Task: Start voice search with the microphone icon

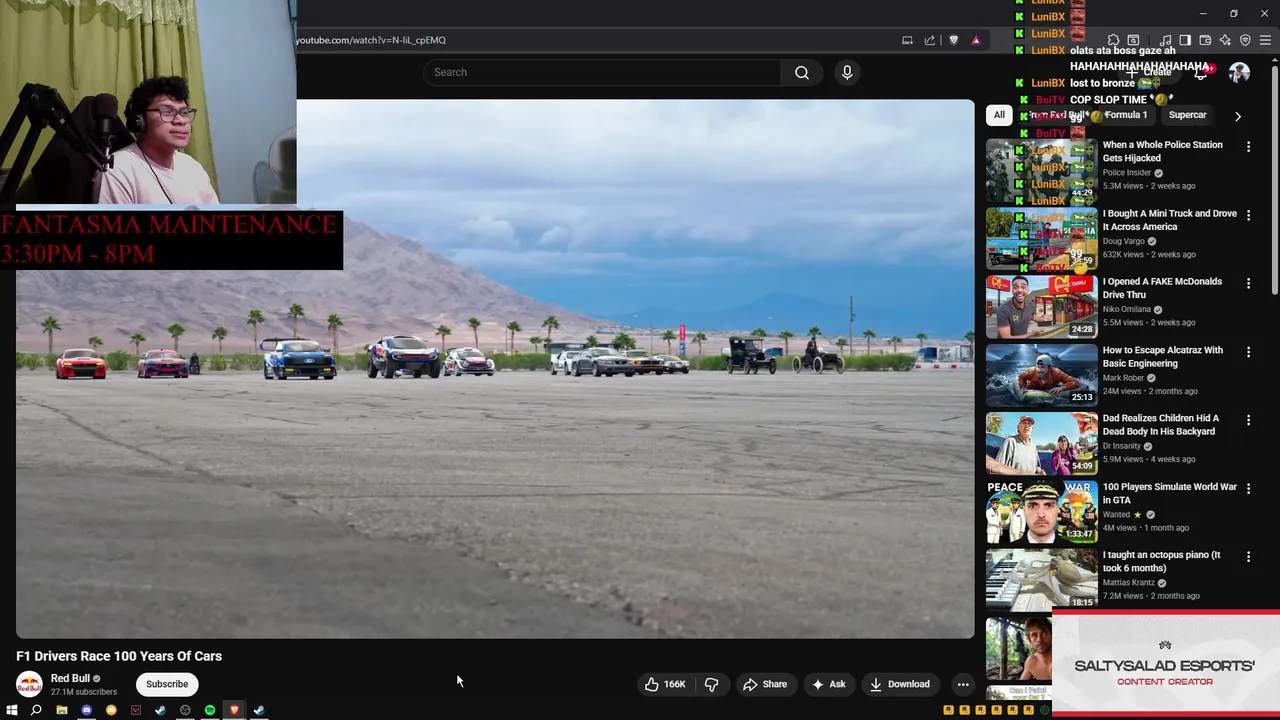Action: point(847,72)
